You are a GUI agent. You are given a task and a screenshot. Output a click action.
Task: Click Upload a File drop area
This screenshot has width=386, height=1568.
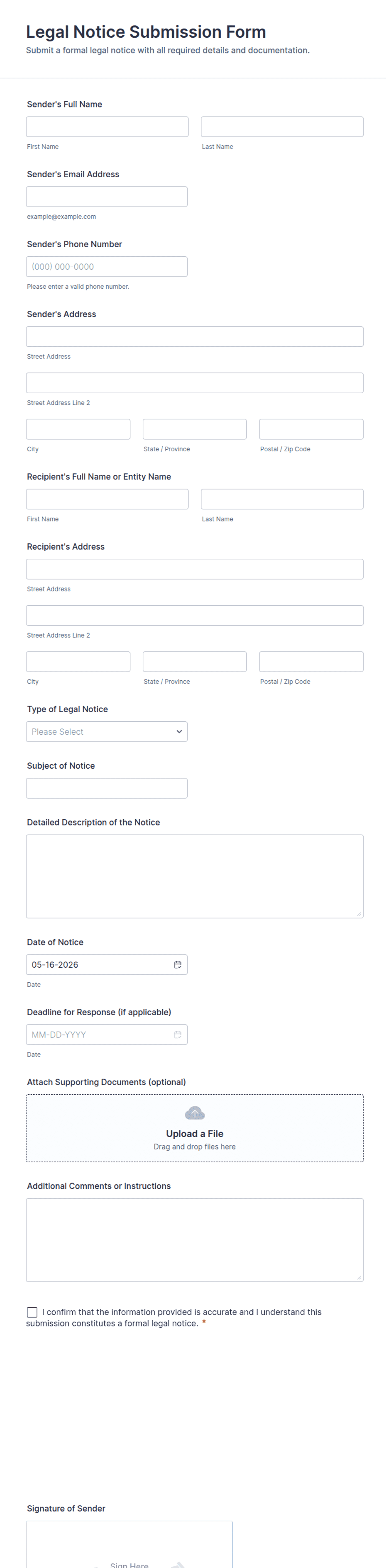(x=195, y=1129)
